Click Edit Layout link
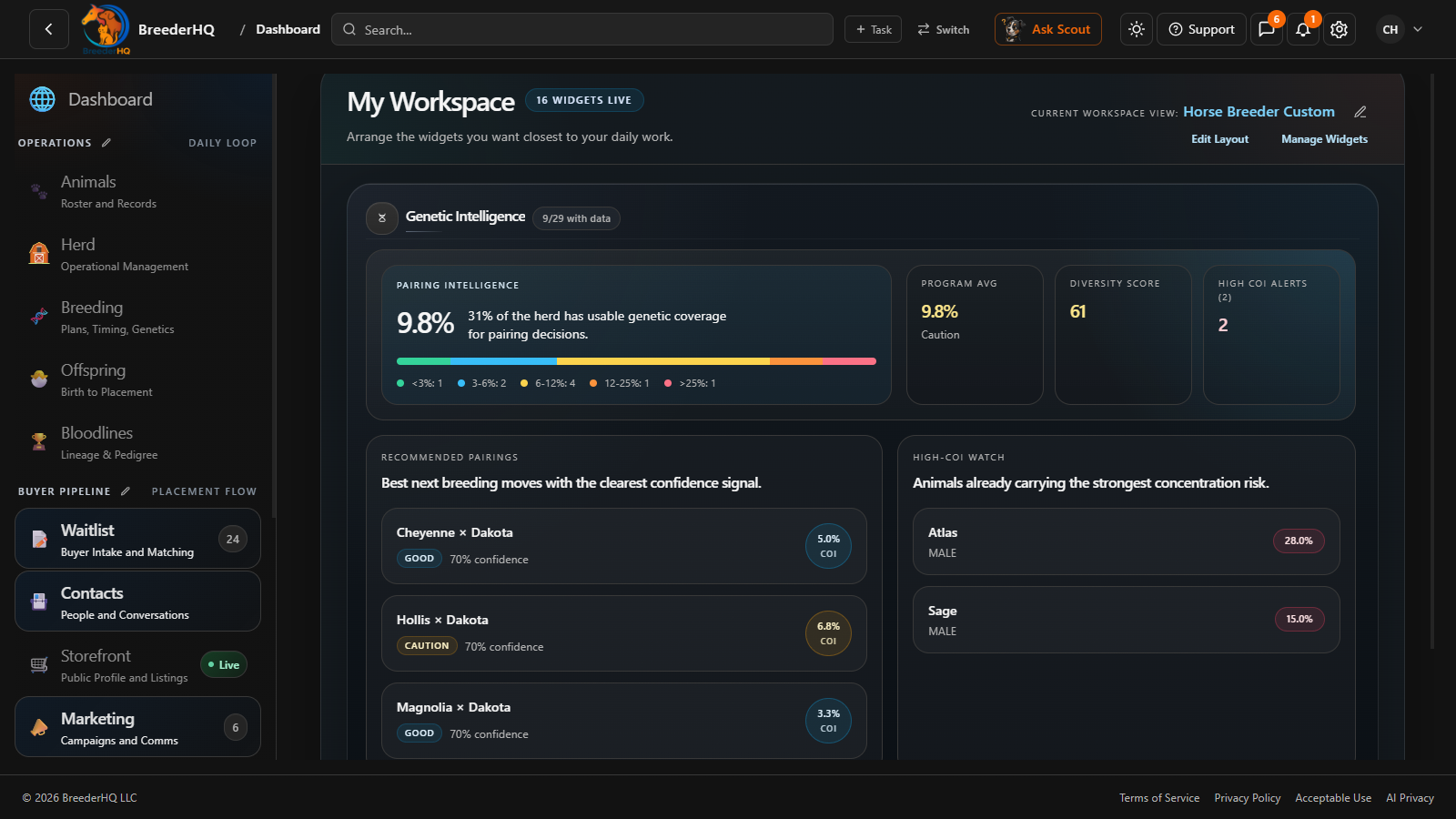This screenshot has height=819, width=1456. pyautogui.click(x=1220, y=139)
